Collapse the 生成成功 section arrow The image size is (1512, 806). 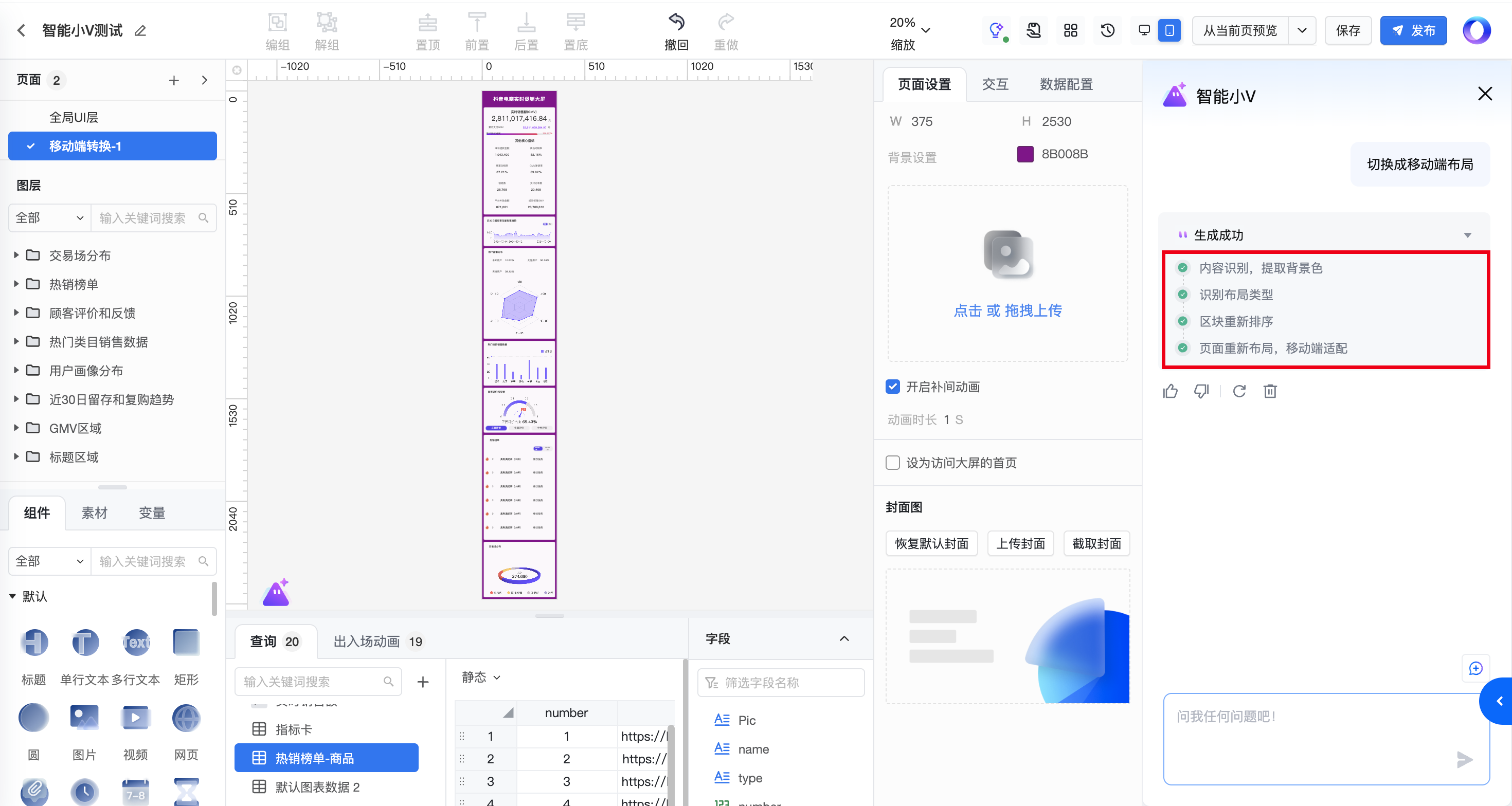coord(1467,235)
